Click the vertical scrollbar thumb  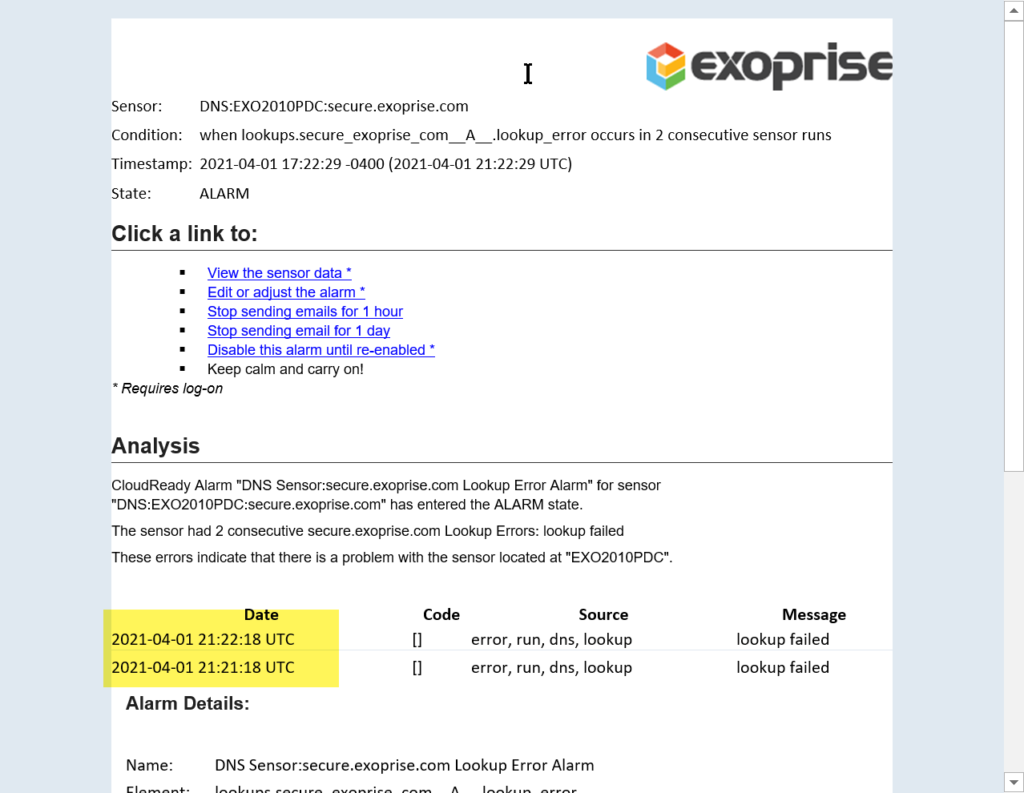pos(1014,246)
